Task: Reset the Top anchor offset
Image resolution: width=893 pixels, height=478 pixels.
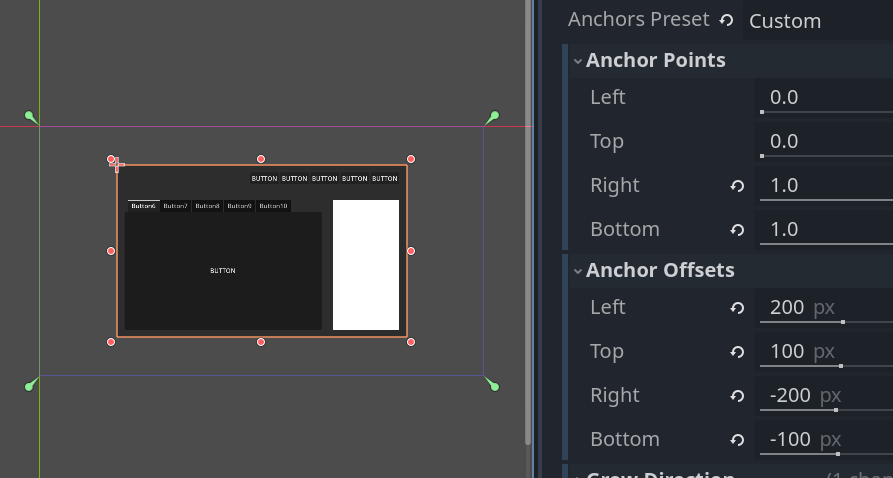Action: click(x=737, y=352)
